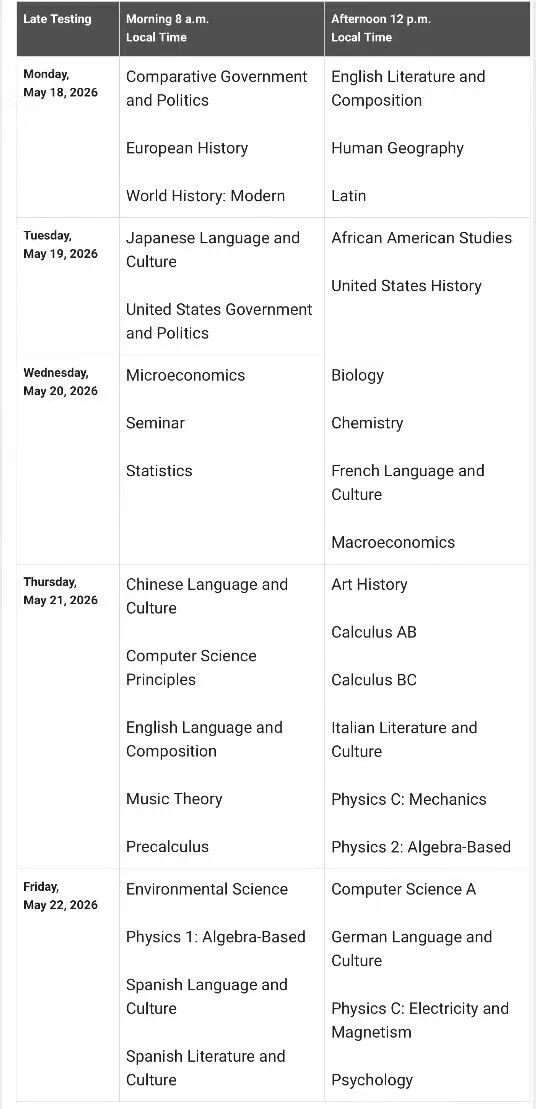Open United States History entry
536x1109 pixels.
click(407, 286)
